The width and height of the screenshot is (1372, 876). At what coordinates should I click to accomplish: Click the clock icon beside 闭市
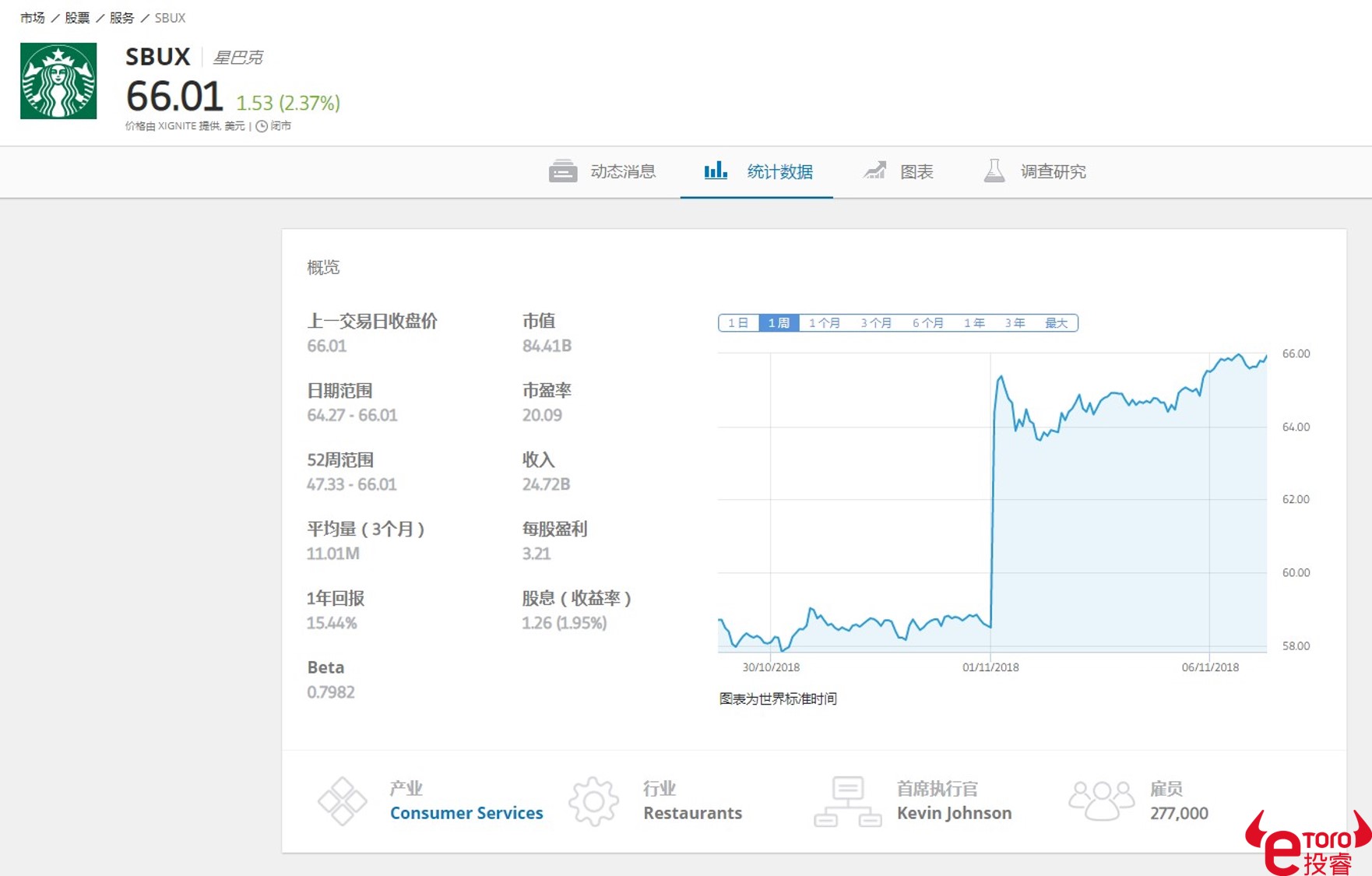click(x=262, y=126)
